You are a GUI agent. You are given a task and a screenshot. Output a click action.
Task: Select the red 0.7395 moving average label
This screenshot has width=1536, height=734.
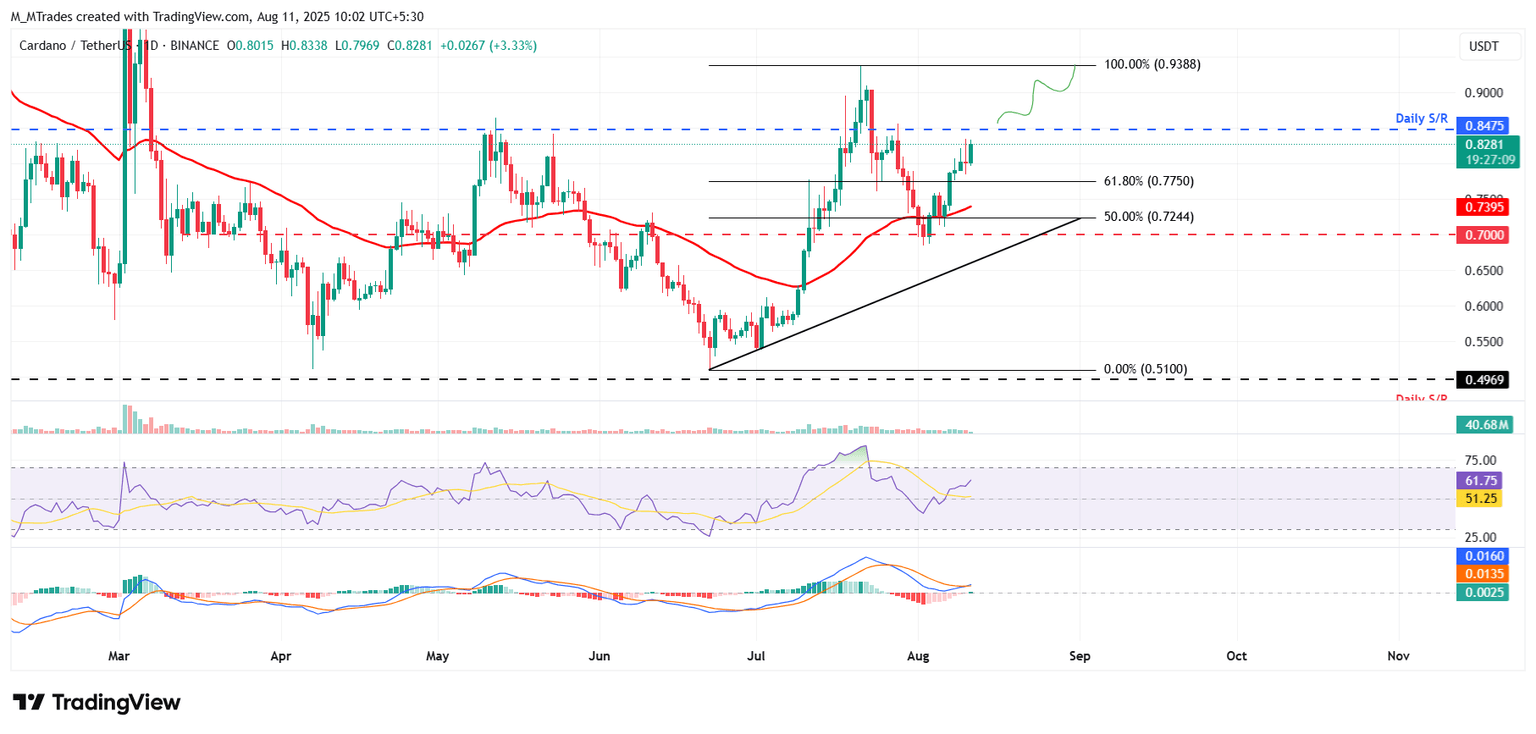1484,206
